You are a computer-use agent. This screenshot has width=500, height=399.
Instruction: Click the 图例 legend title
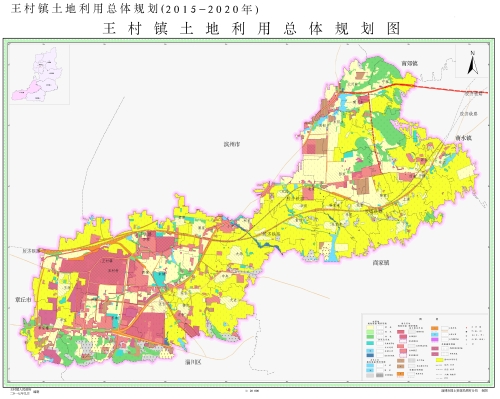pyautogui.click(x=429, y=319)
